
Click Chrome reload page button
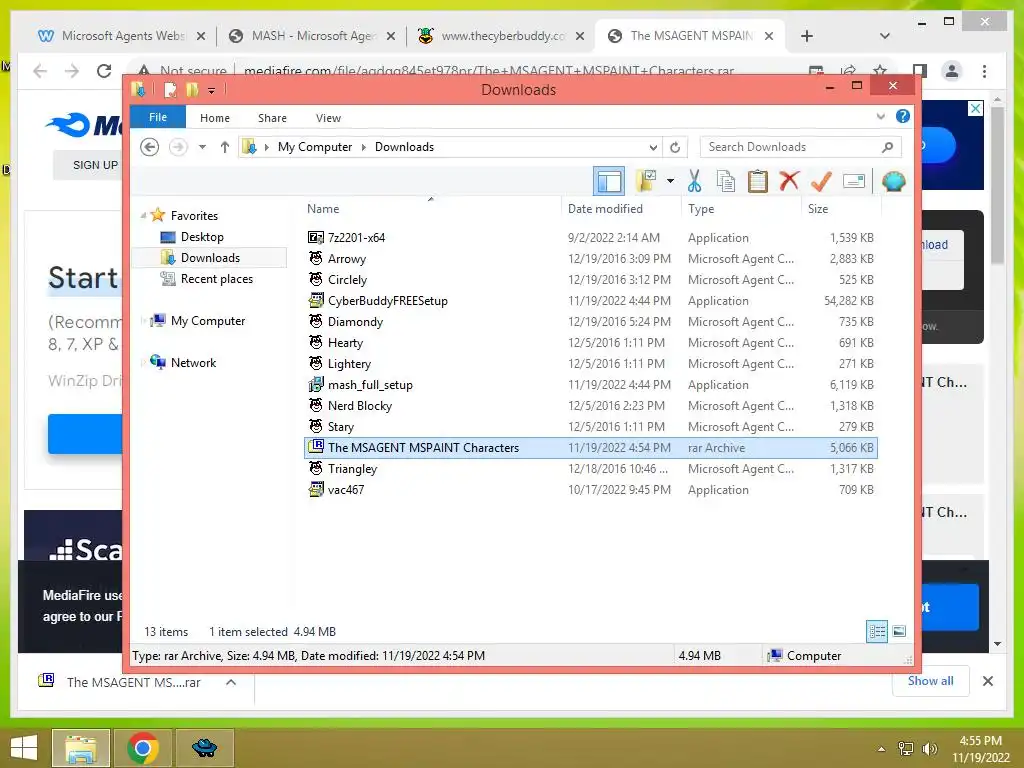coord(104,71)
